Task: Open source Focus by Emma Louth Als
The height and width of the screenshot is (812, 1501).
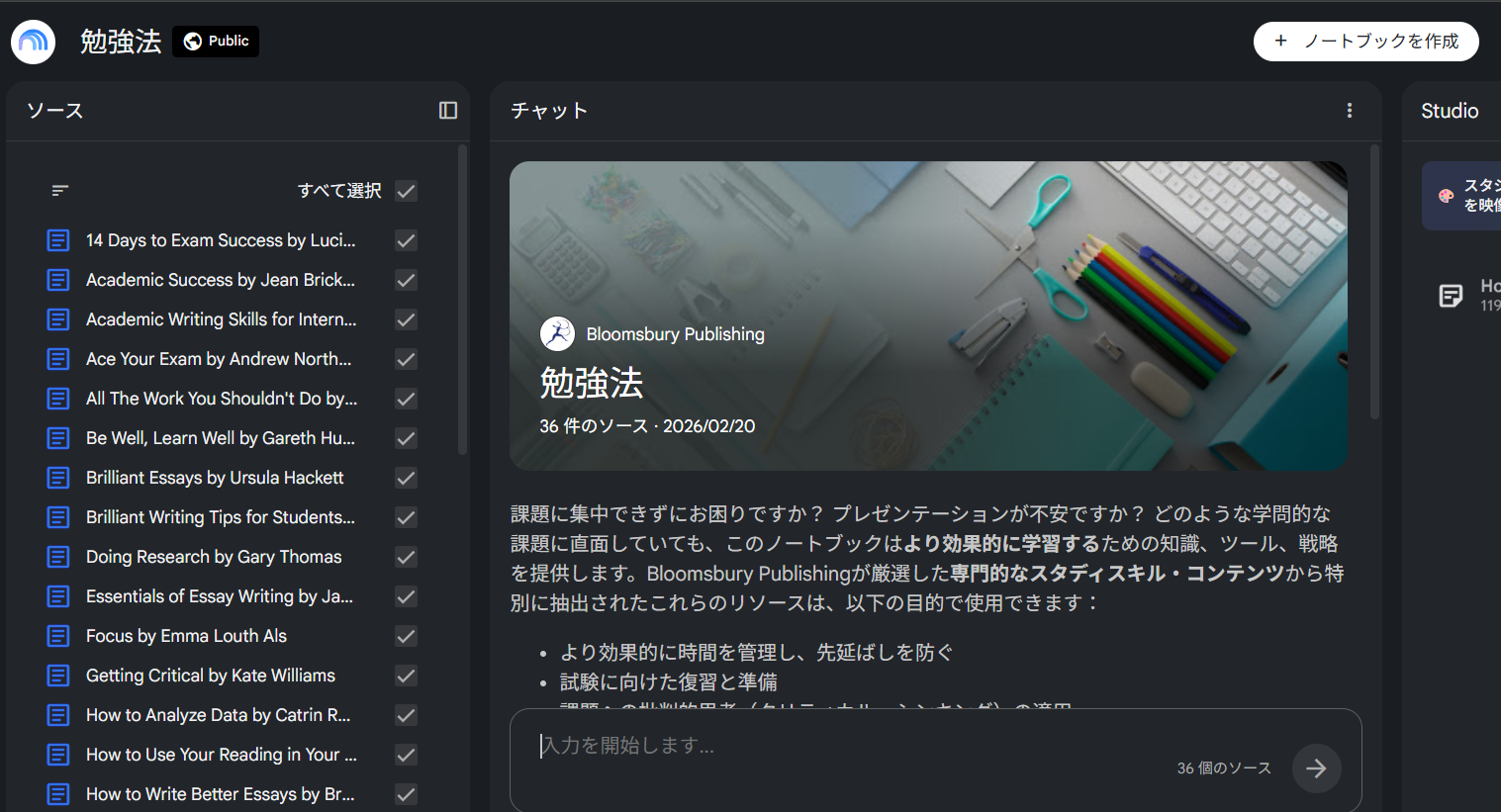Action: (x=186, y=636)
